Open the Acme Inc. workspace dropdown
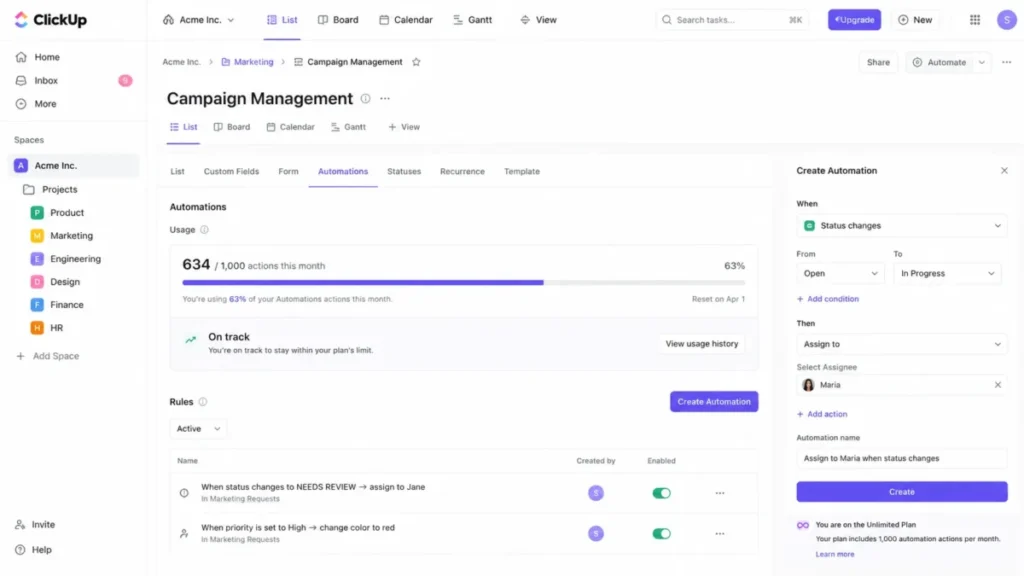 [199, 20]
